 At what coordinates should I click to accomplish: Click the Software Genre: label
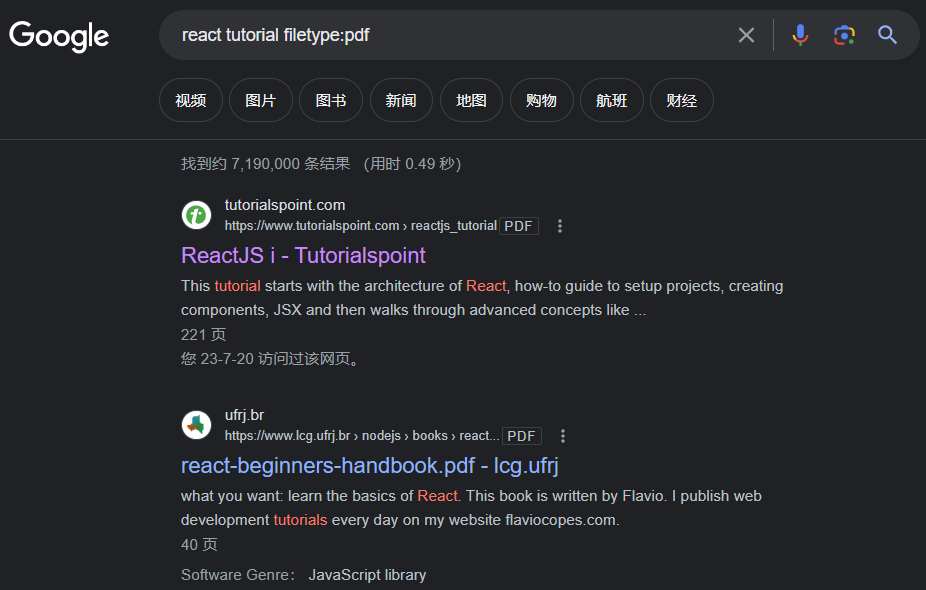[x=238, y=575]
